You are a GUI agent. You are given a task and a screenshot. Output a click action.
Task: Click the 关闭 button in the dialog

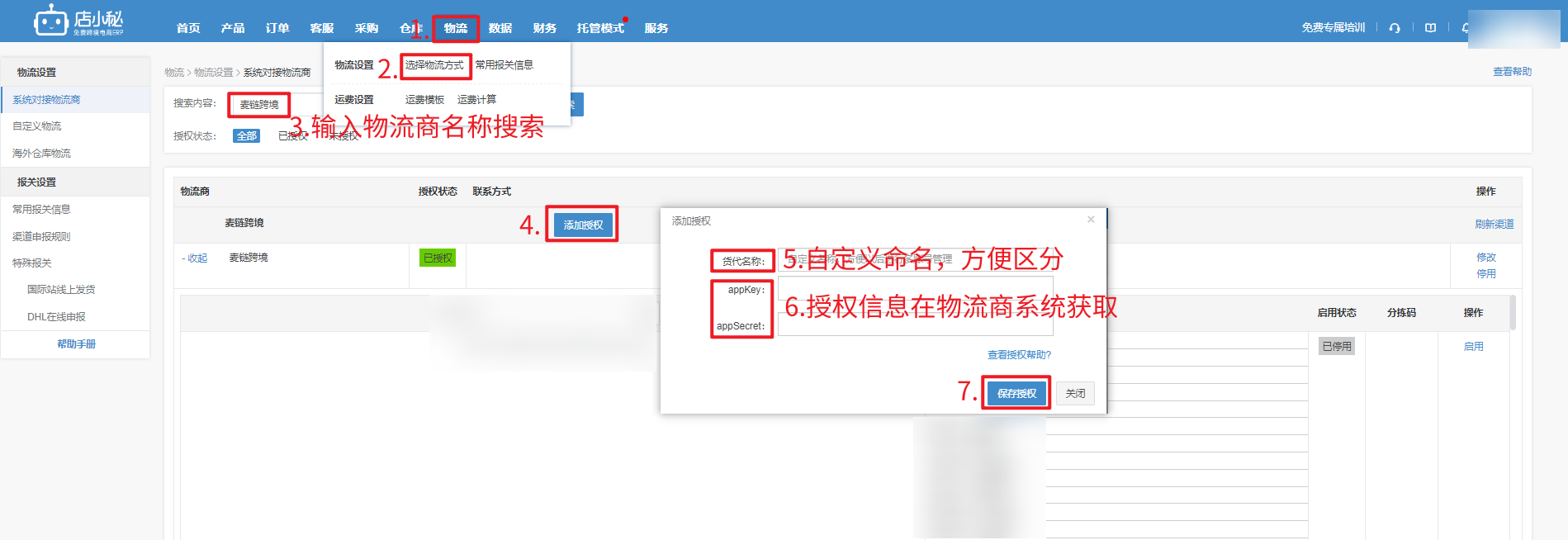(x=1075, y=394)
